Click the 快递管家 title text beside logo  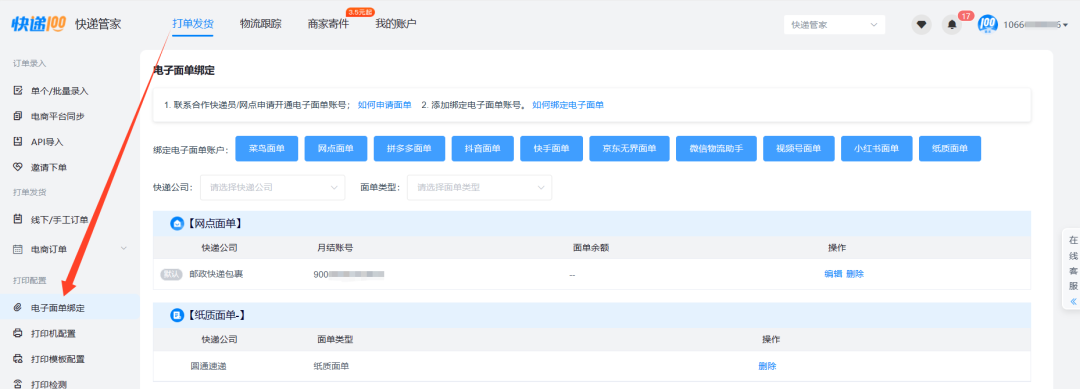[x=98, y=24]
